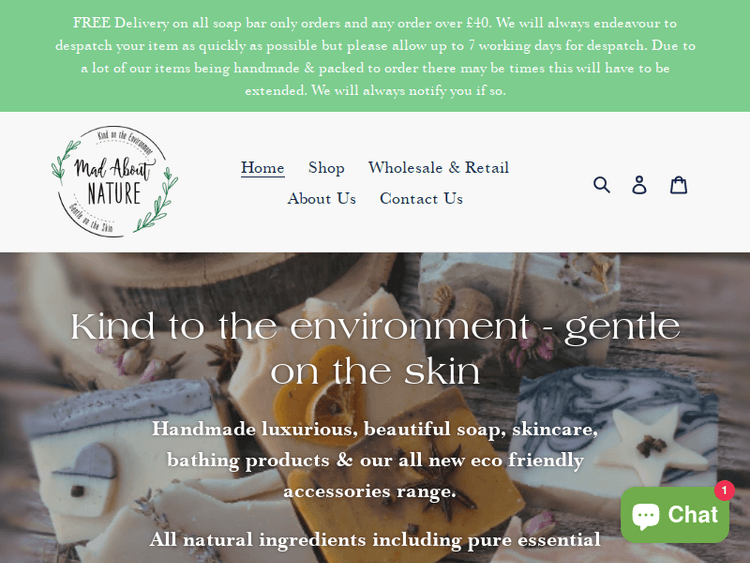Open Wholesale & Retail page
Image resolution: width=750 pixels, height=563 pixels.
pos(438,168)
